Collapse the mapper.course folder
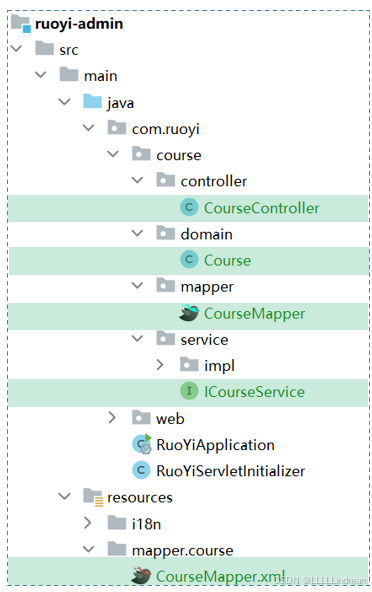Viewport: 372px width, 592px height. tap(88, 549)
